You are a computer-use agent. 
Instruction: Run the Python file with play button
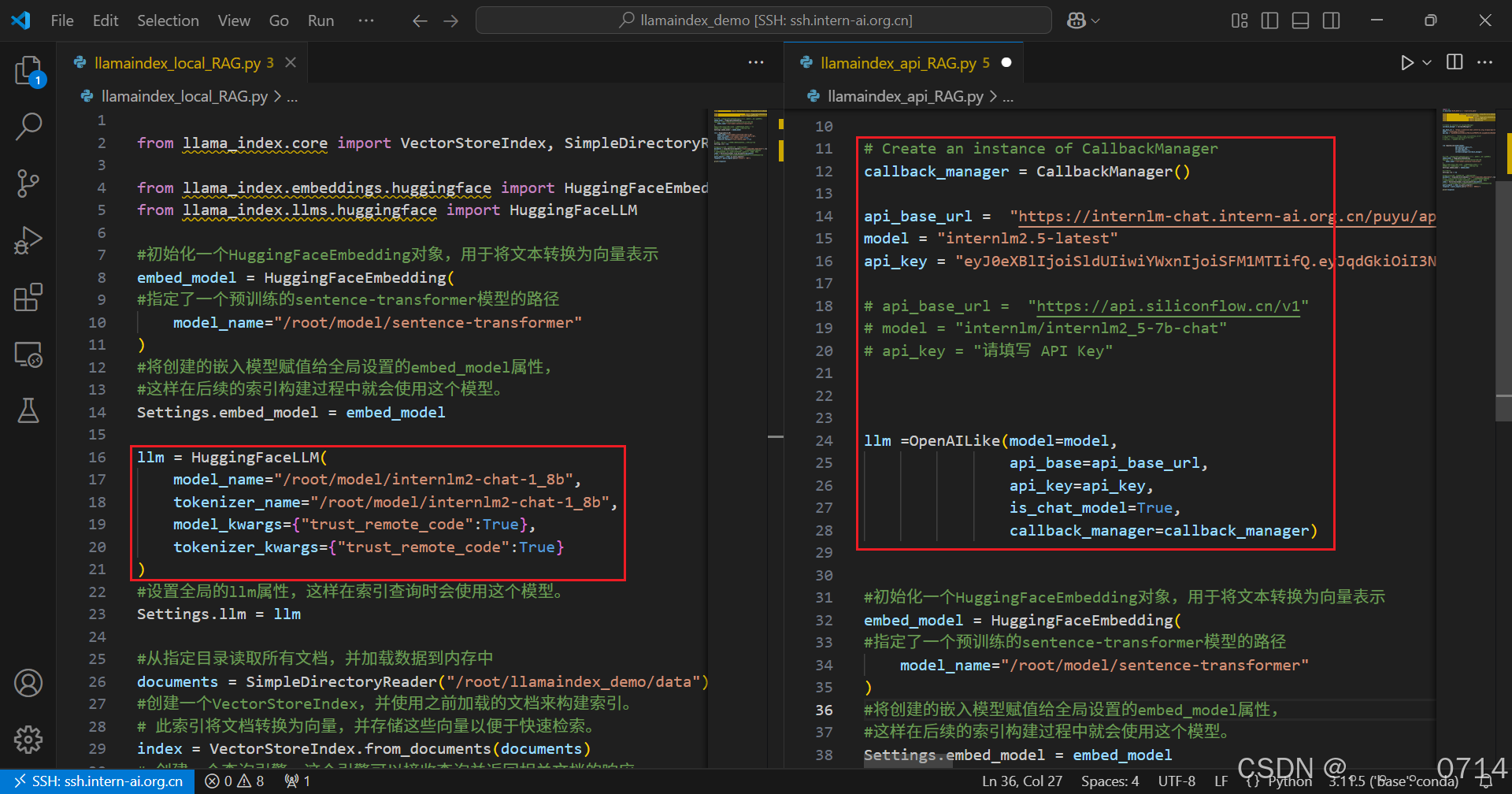1407,62
